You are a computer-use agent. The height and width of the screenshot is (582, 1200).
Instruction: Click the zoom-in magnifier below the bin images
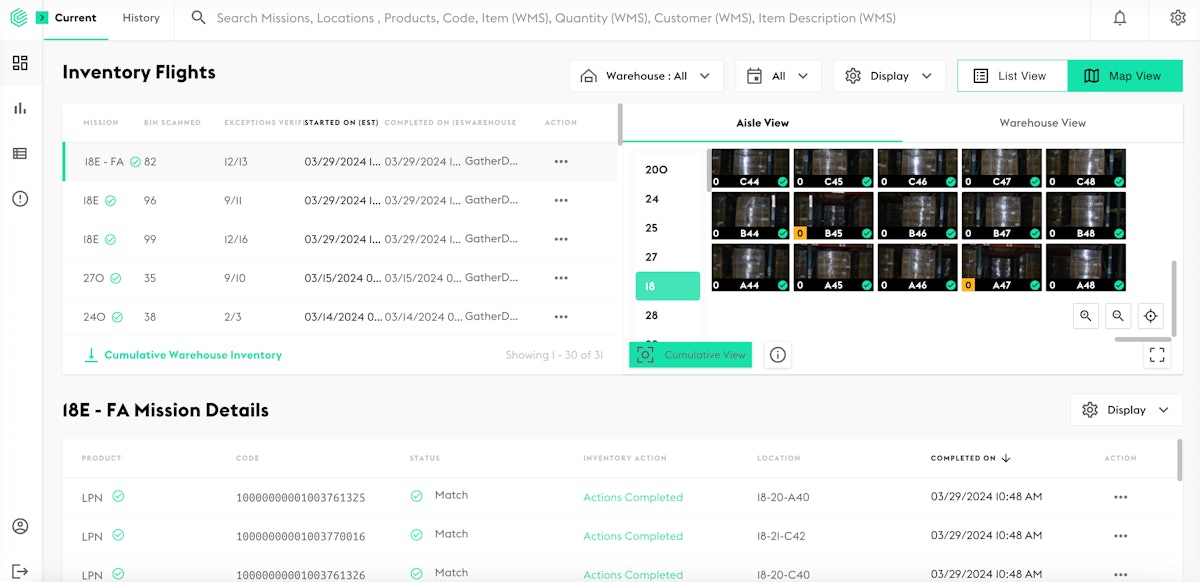pyautogui.click(x=1085, y=315)
